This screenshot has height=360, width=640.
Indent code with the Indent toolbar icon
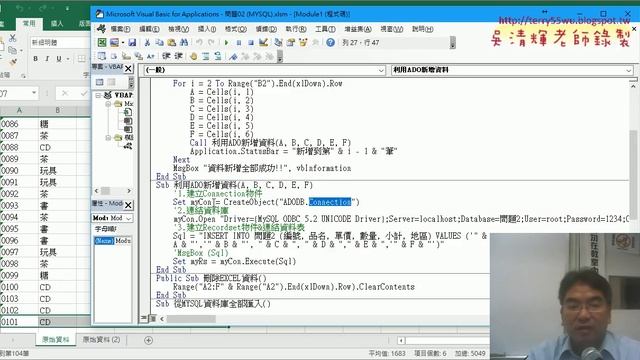(x=166, y=56)
